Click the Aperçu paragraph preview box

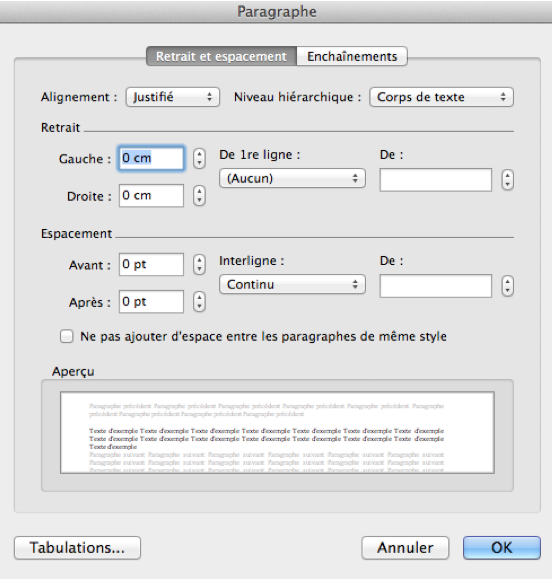pyautogui.click(x=277, y=432)
